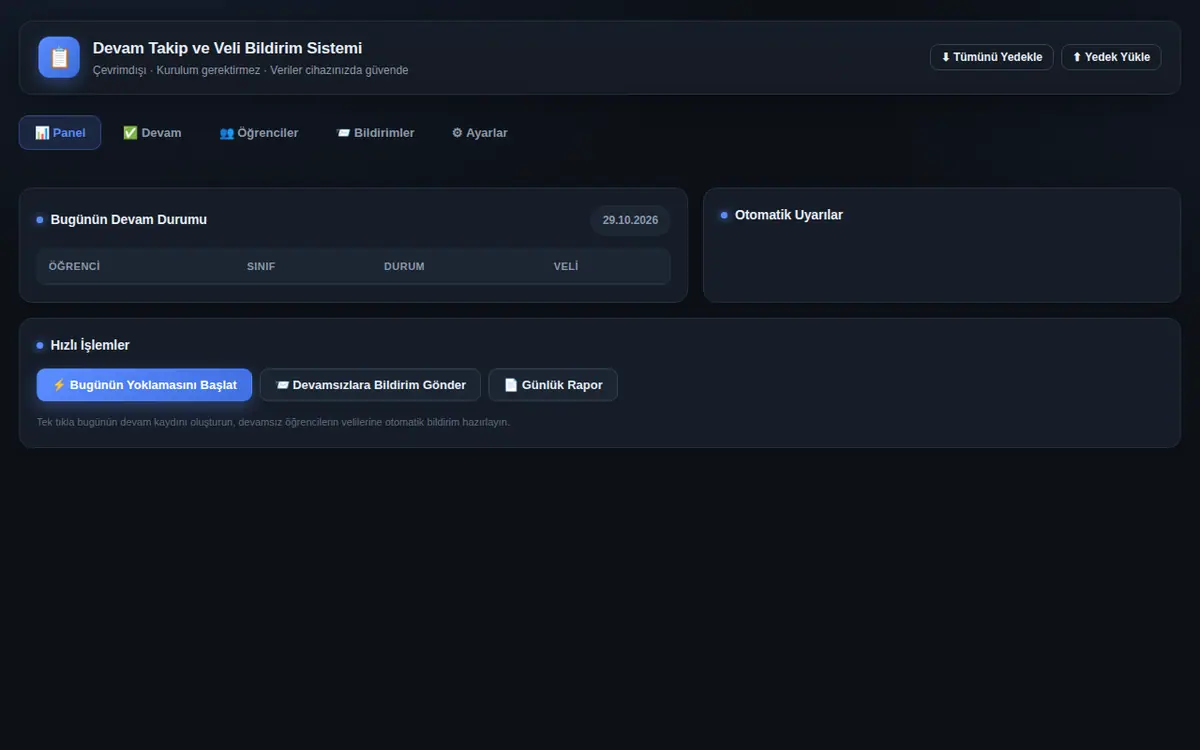Click the Bugünün Devam Durumu heading
The width and height of the screenshot is (1200, 750).
coord(129,220)
